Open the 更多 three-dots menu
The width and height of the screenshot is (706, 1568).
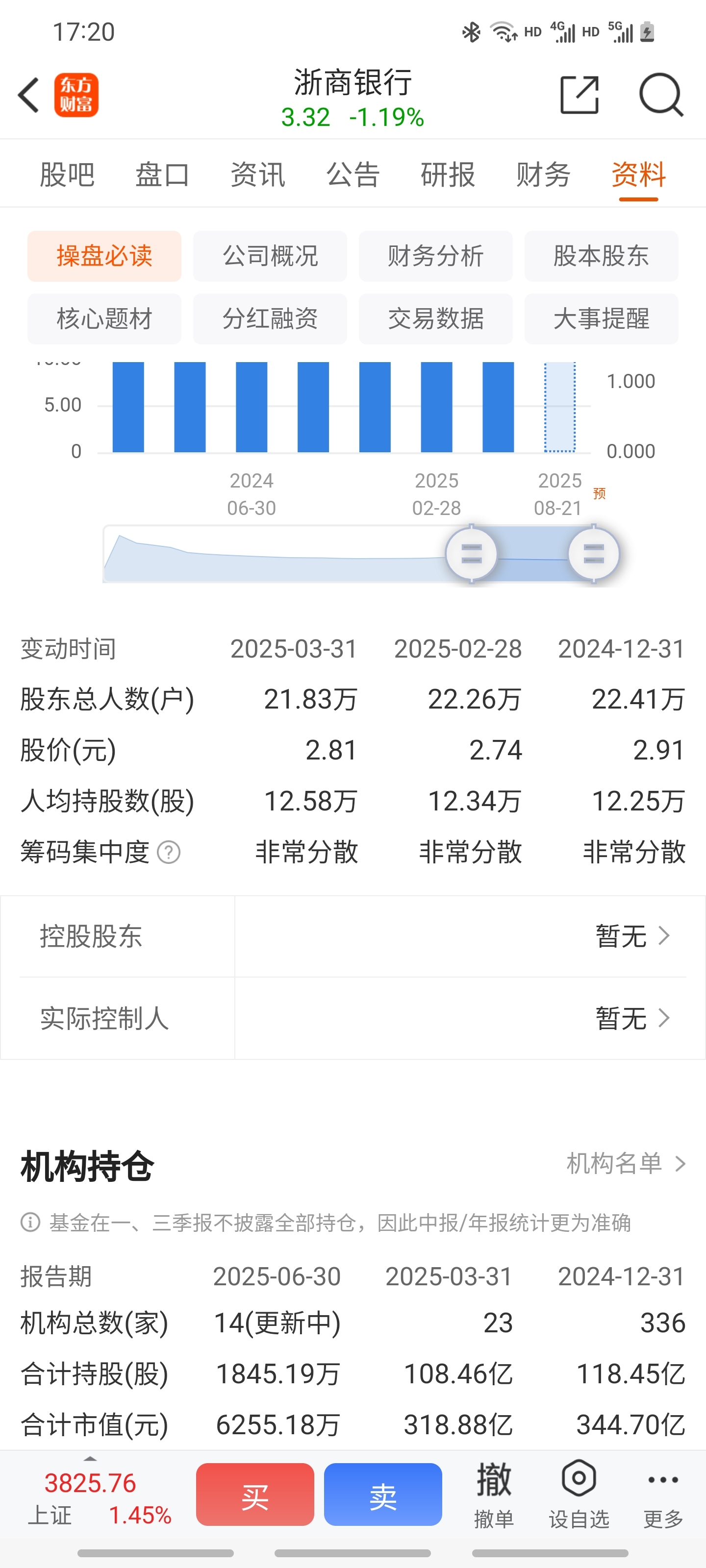tap(663, 1480)
